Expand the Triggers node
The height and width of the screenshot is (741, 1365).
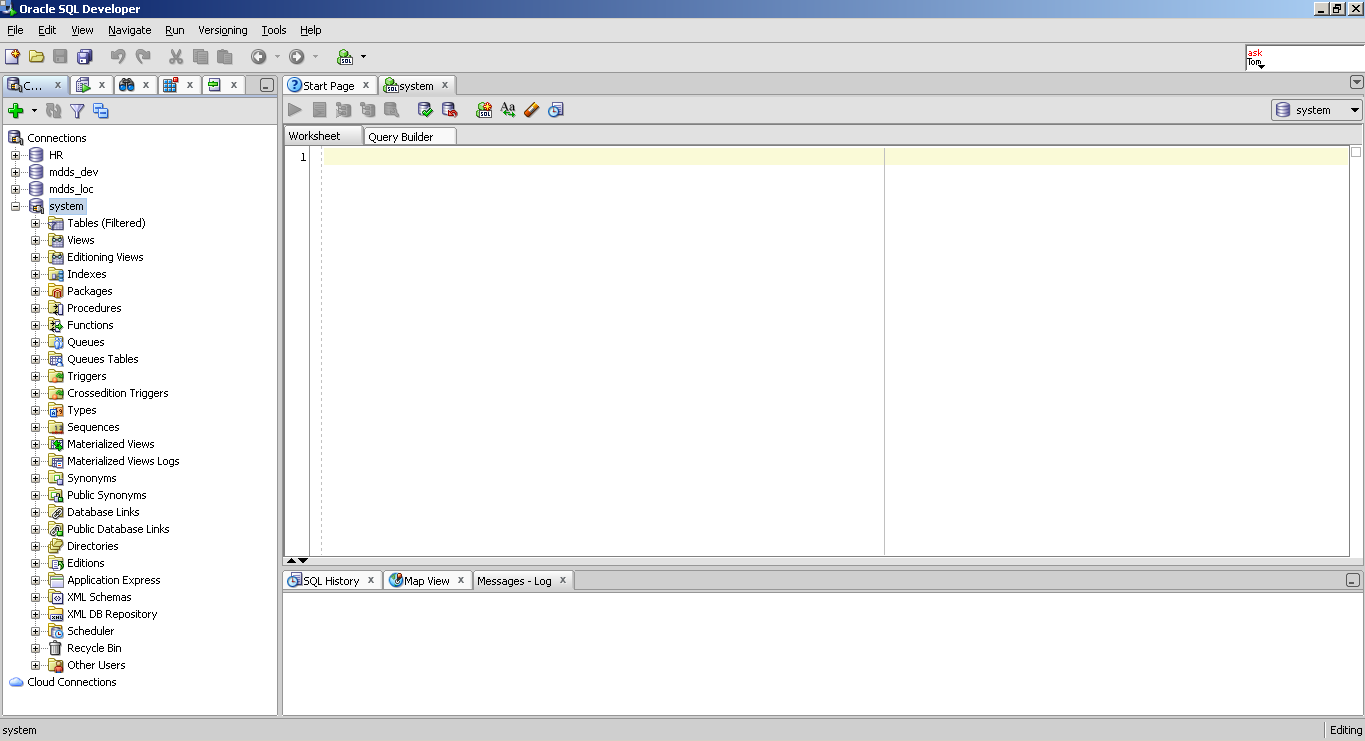(35, 376)
